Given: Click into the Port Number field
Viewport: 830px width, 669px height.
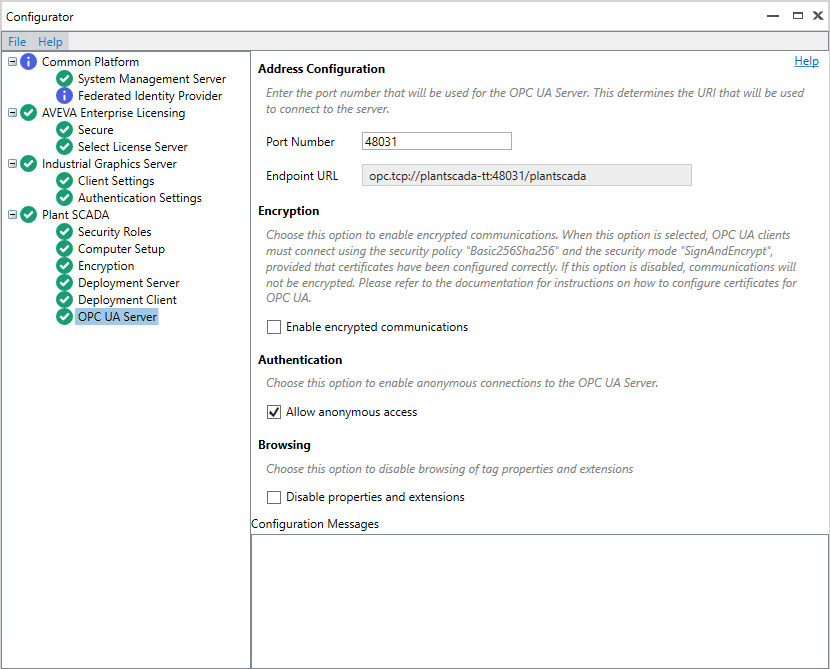Looking at the screenshot, I should point(437,141).
